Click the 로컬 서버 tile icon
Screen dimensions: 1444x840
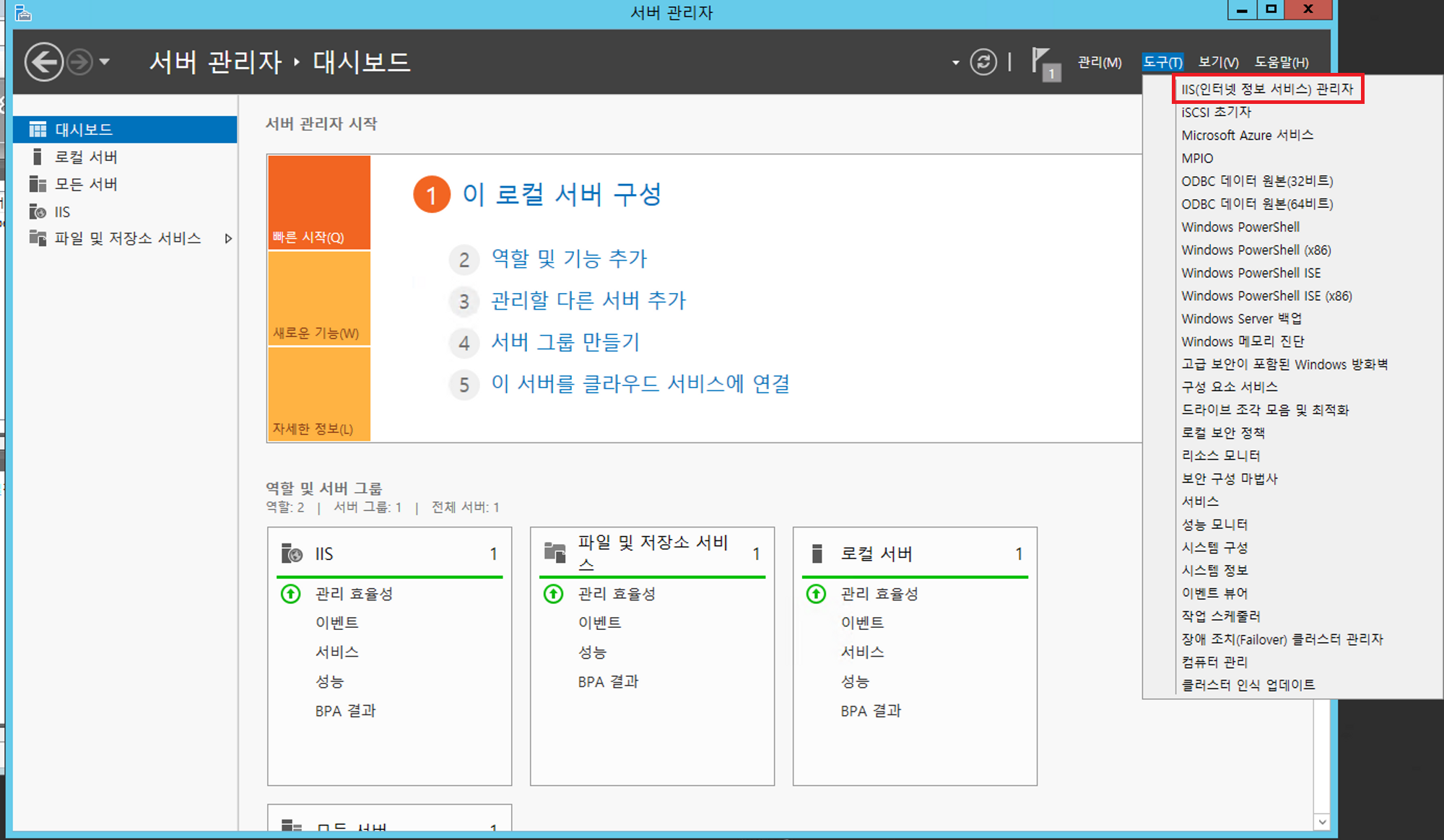(x=817, y=554)
